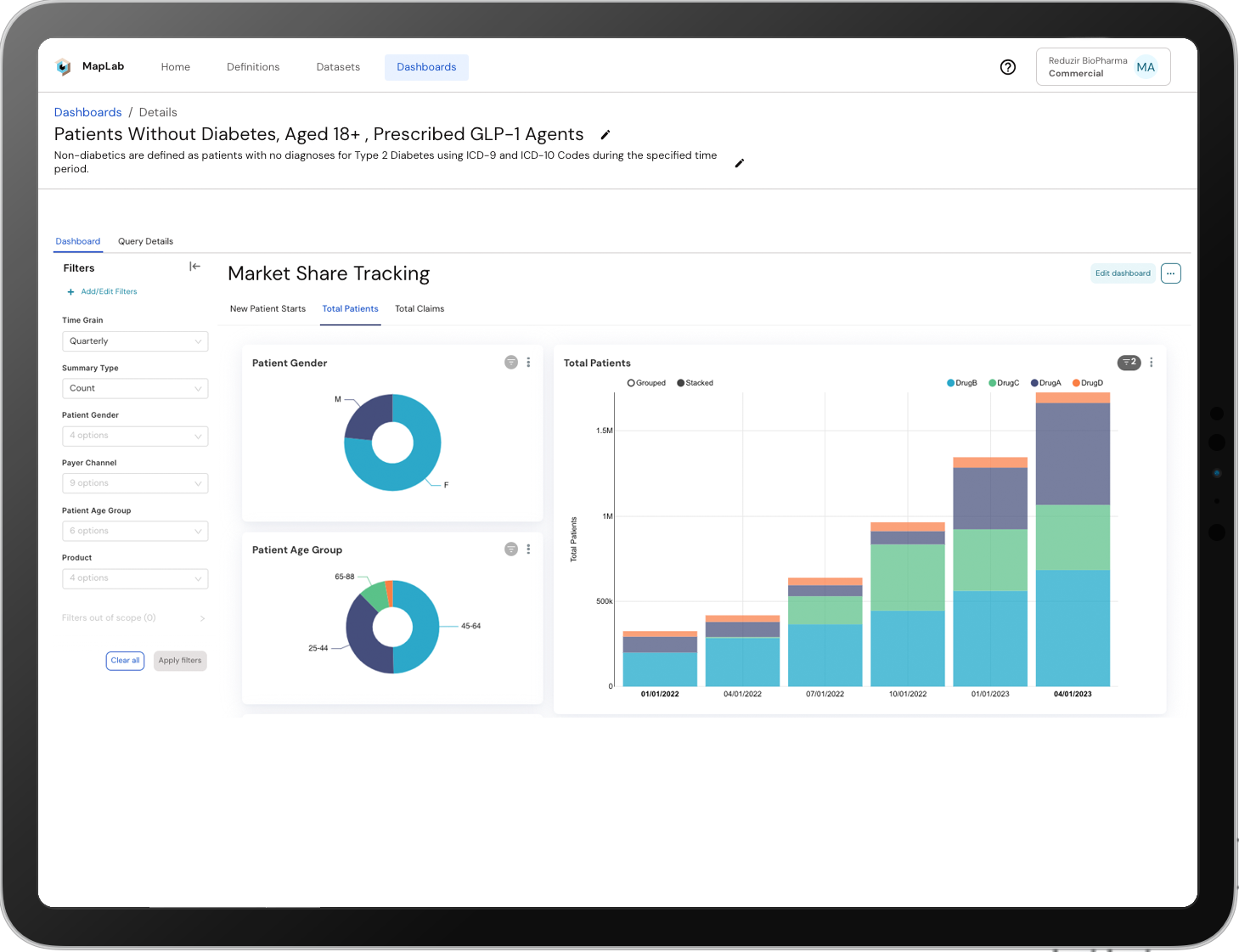The image size is (1239, 952).
Task: Open the Summary Type Count dropdown
Action: pos(134,388)
